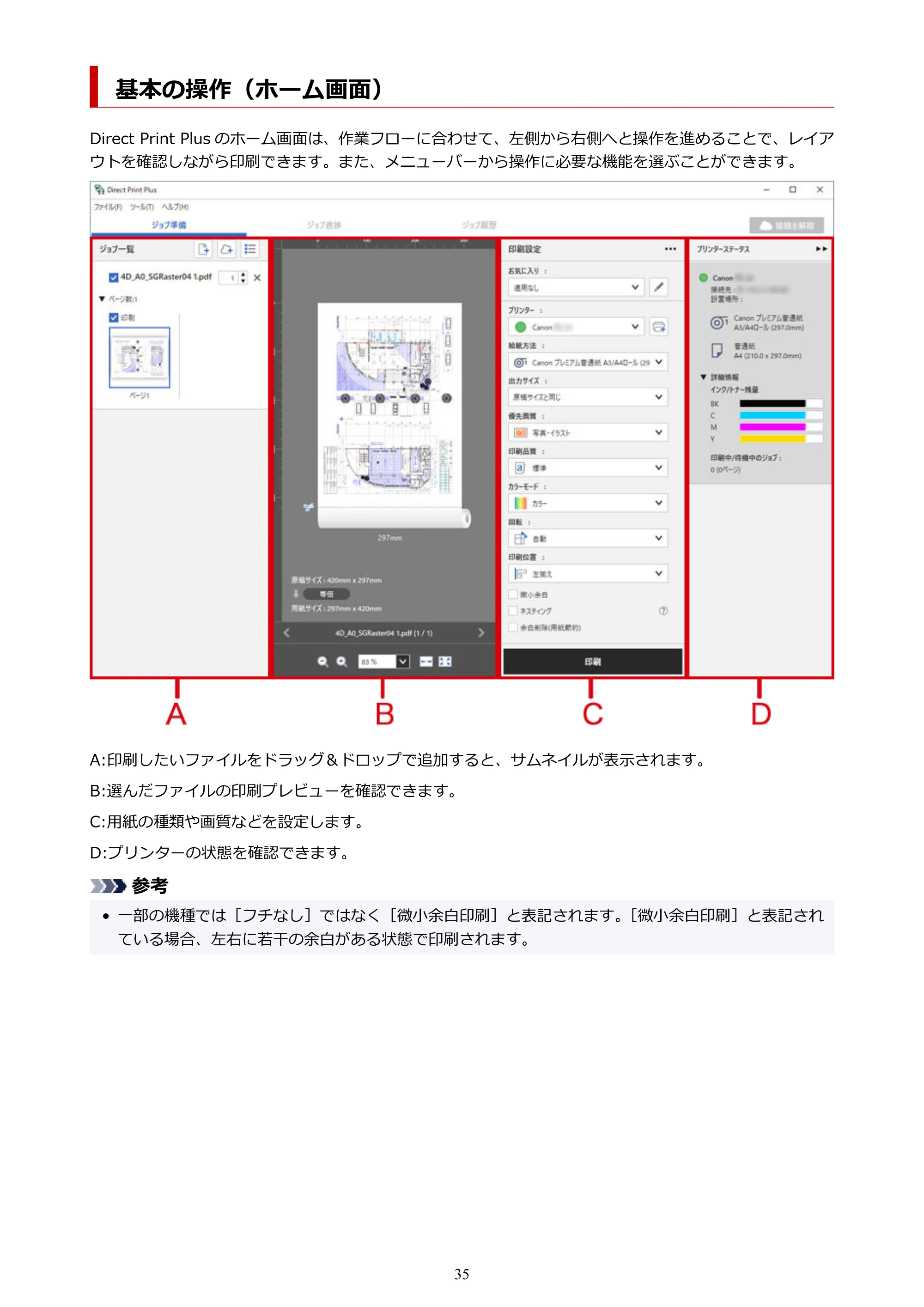The image size is (924, 1307).
Task: Click the add file icon in ジョブ一覧
Action: click(x=203, y=249)
